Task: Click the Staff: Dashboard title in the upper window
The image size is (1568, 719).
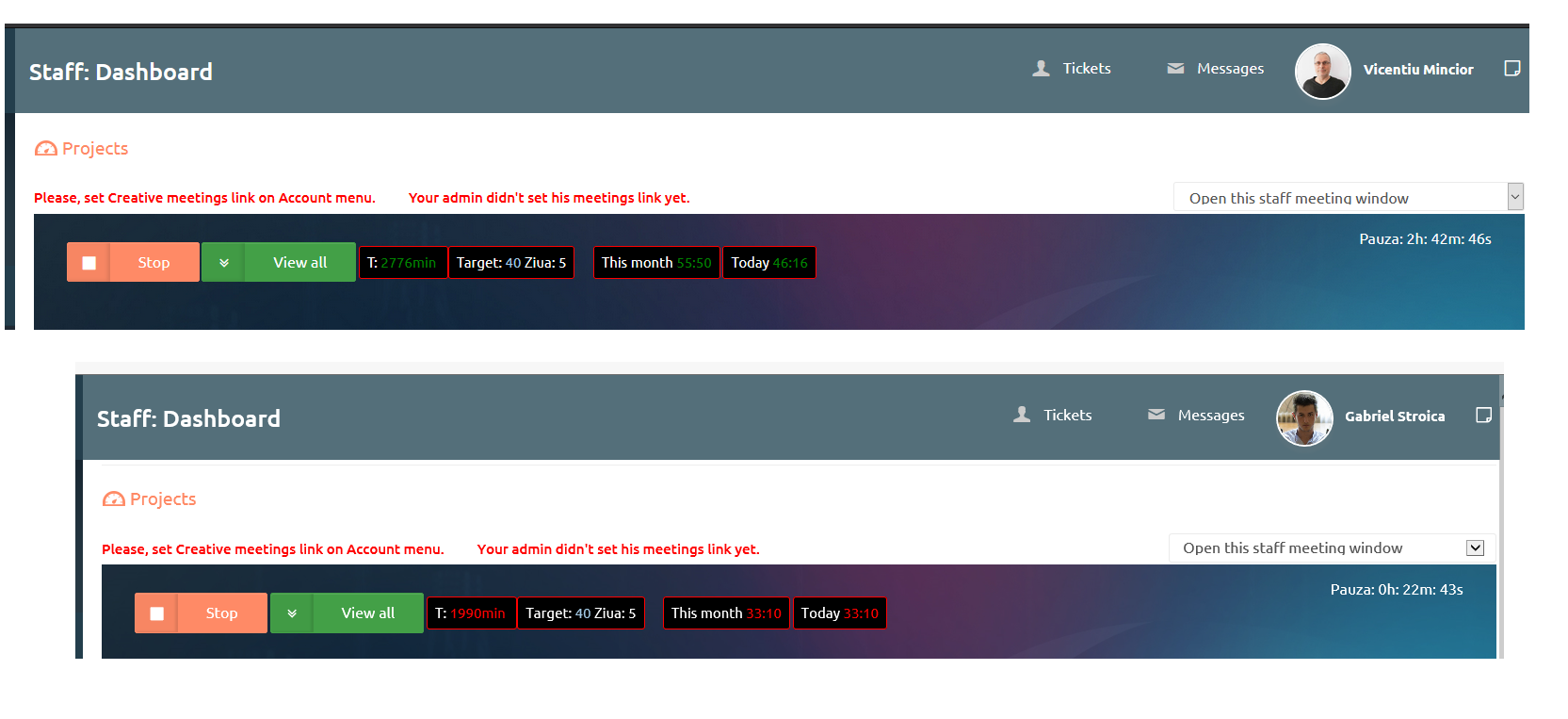Action: point(121,72)
